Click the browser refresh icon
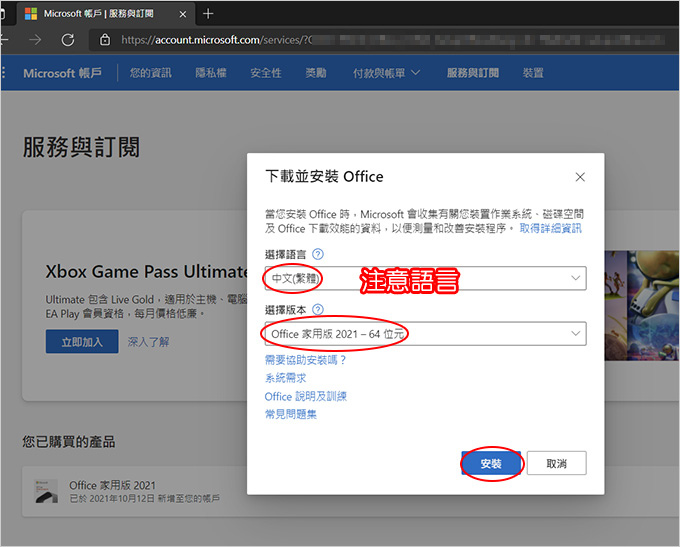The image size is (680, 547). coord(68,40)
